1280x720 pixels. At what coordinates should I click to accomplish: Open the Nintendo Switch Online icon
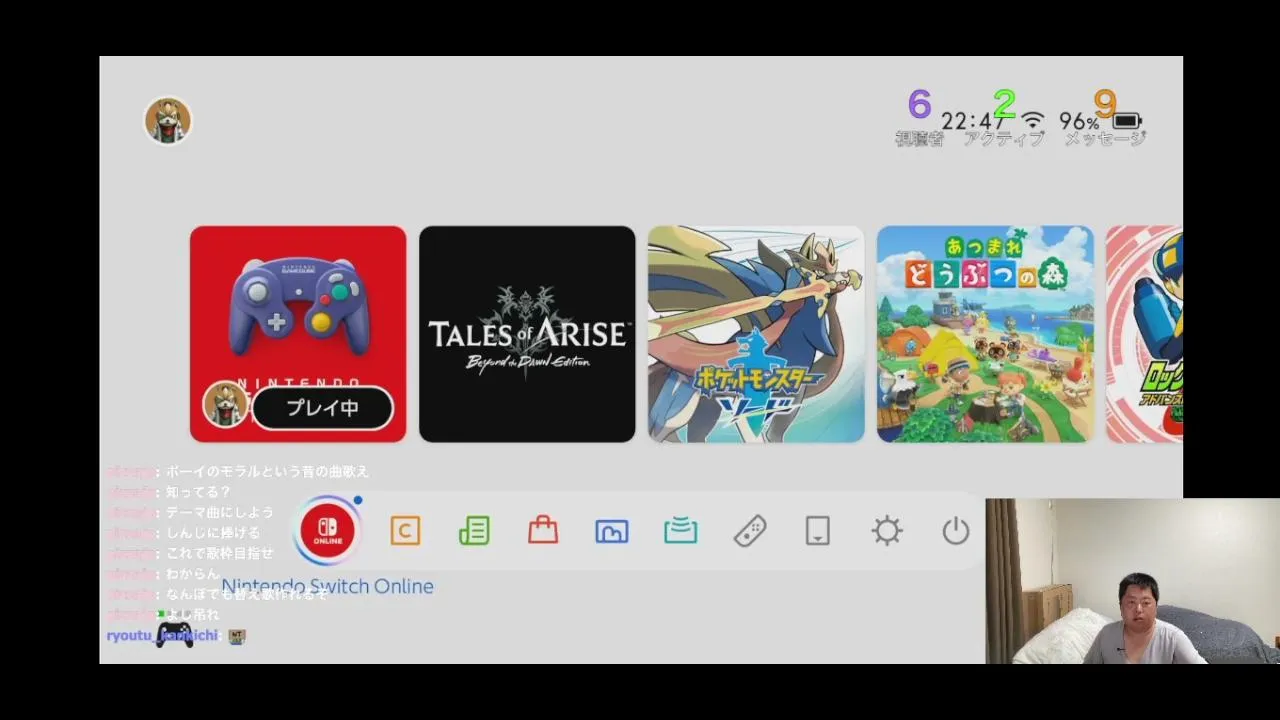pyautogui.click(x=327, y=530)
